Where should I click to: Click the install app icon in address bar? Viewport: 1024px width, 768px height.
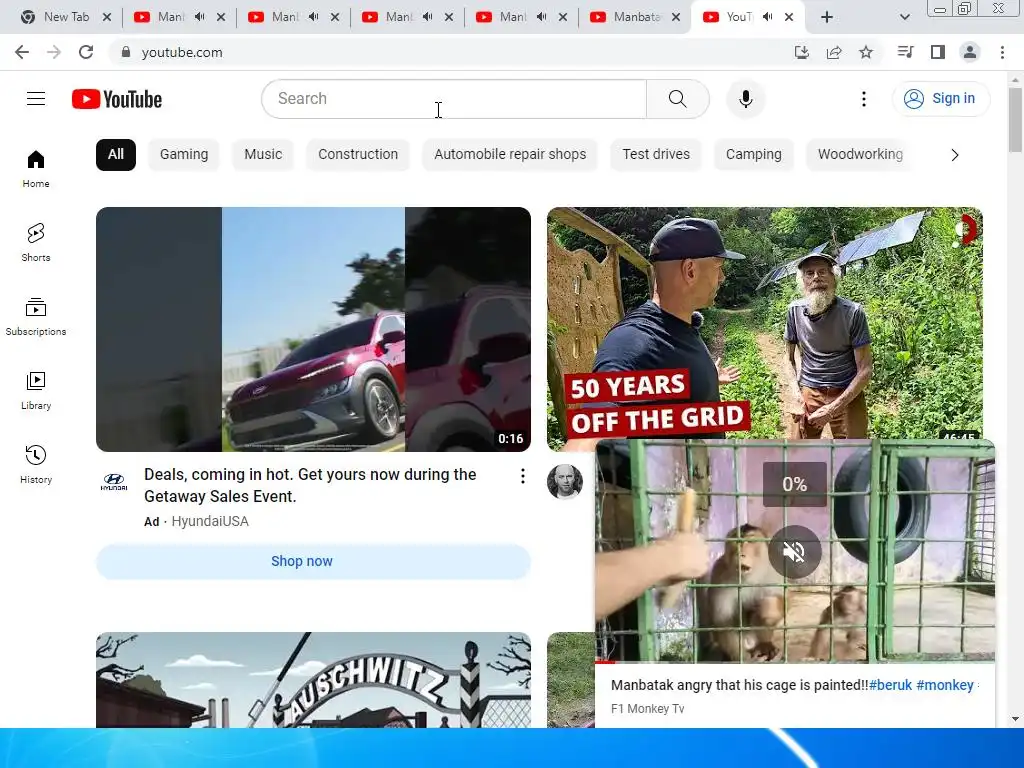802,52
